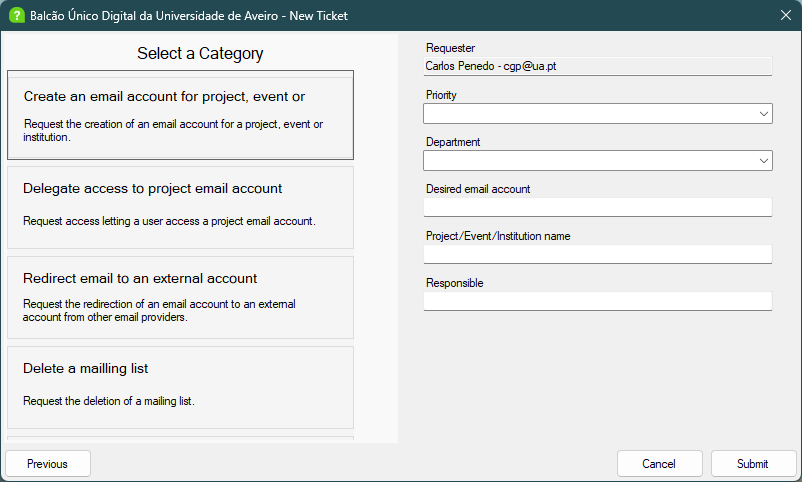Open the Priority dropdown arrow

(764, 114)
